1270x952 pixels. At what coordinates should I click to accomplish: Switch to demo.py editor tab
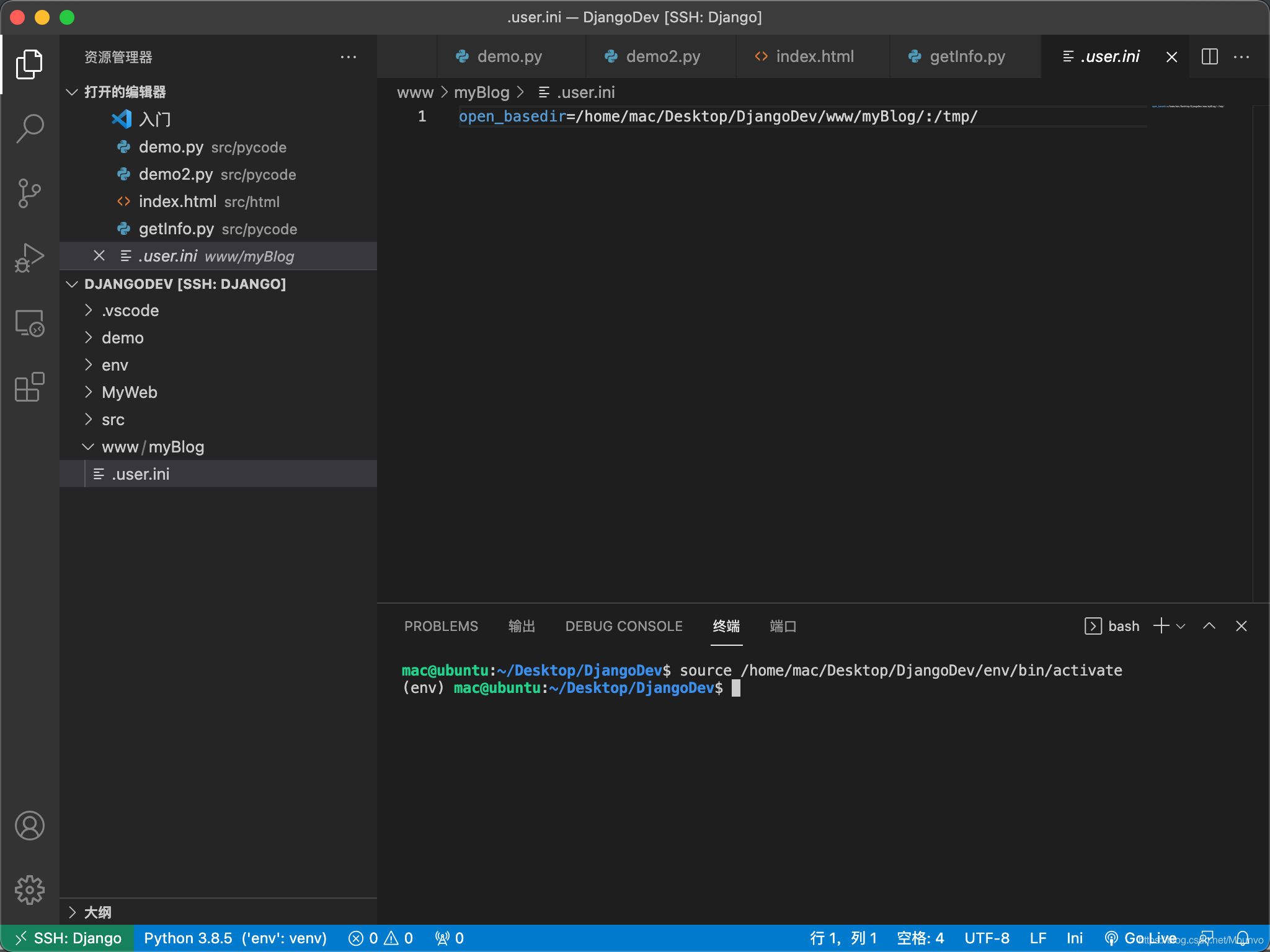[x=511, y=56]
